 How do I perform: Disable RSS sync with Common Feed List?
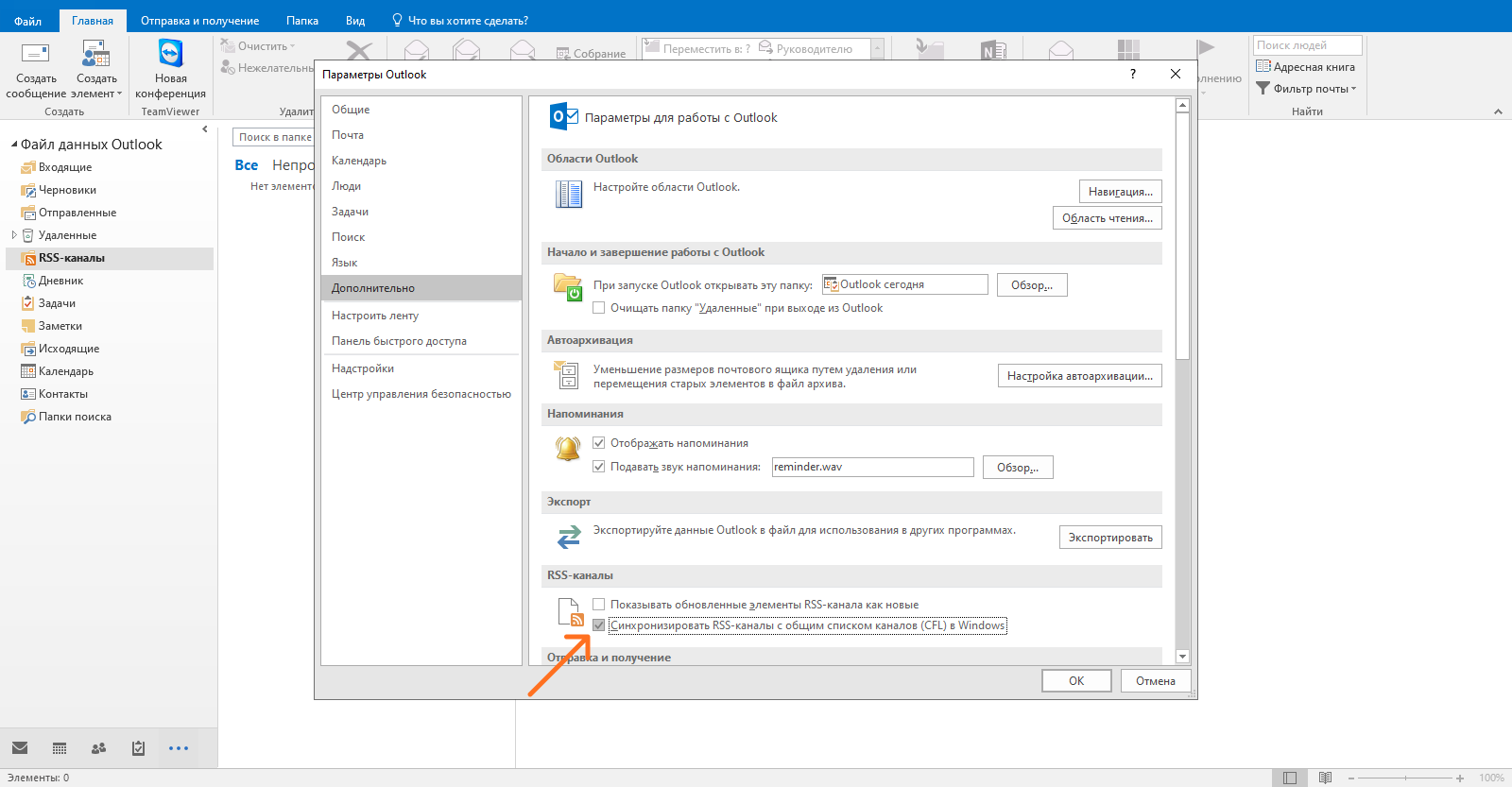click(598, 625)
